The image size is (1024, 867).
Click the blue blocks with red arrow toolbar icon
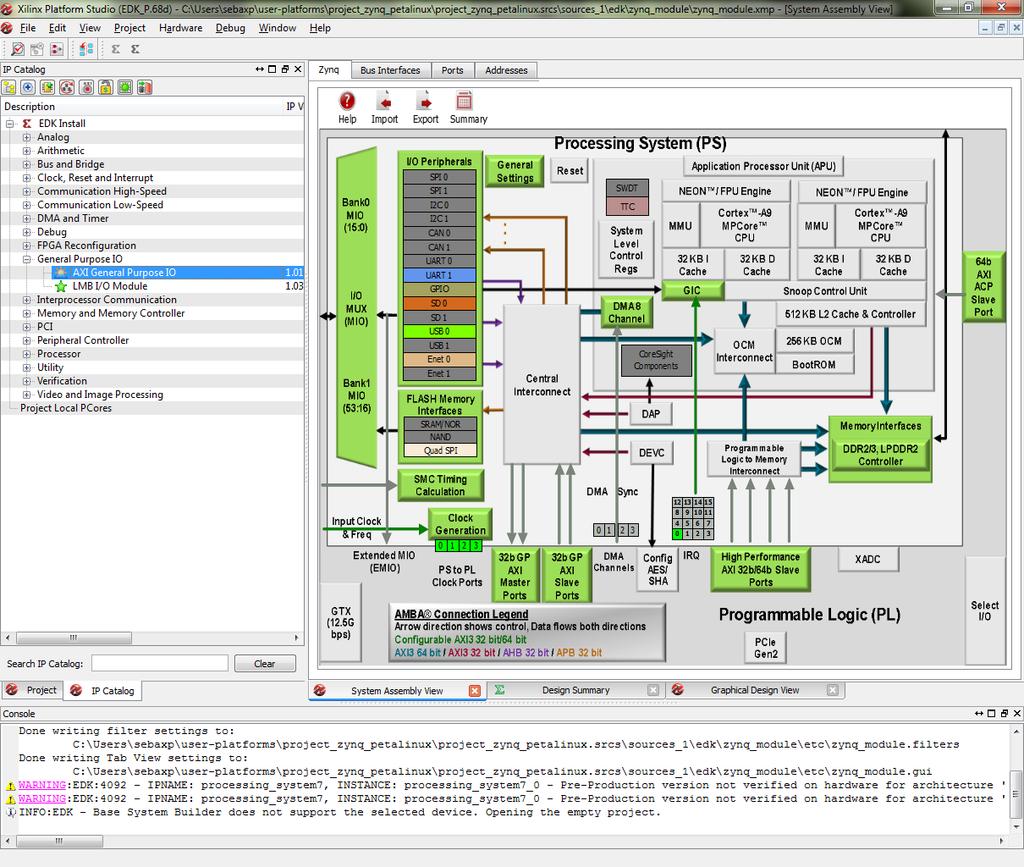tap(86, 49)
